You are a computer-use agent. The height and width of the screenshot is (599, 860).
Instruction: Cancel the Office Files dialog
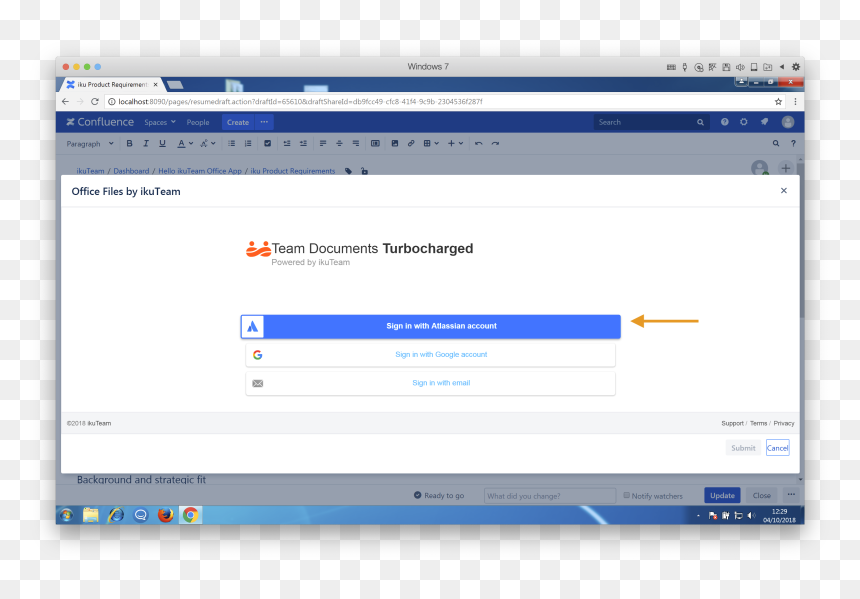tap(778, 448)
